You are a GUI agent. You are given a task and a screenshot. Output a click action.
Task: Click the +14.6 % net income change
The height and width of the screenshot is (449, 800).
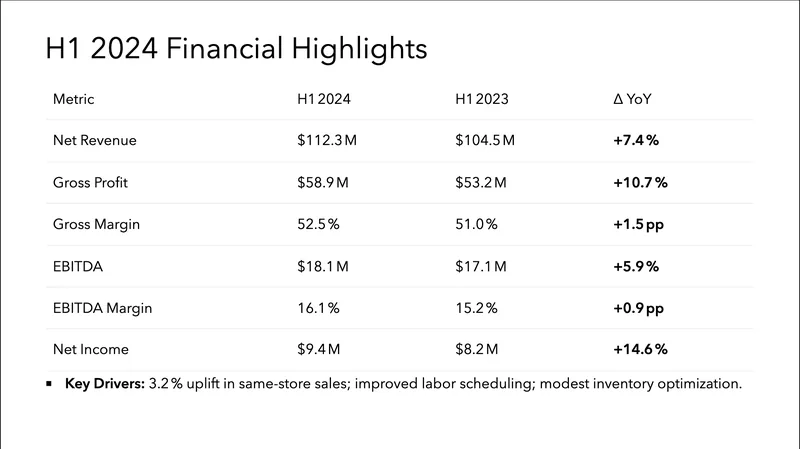click(x=640, y=349)
